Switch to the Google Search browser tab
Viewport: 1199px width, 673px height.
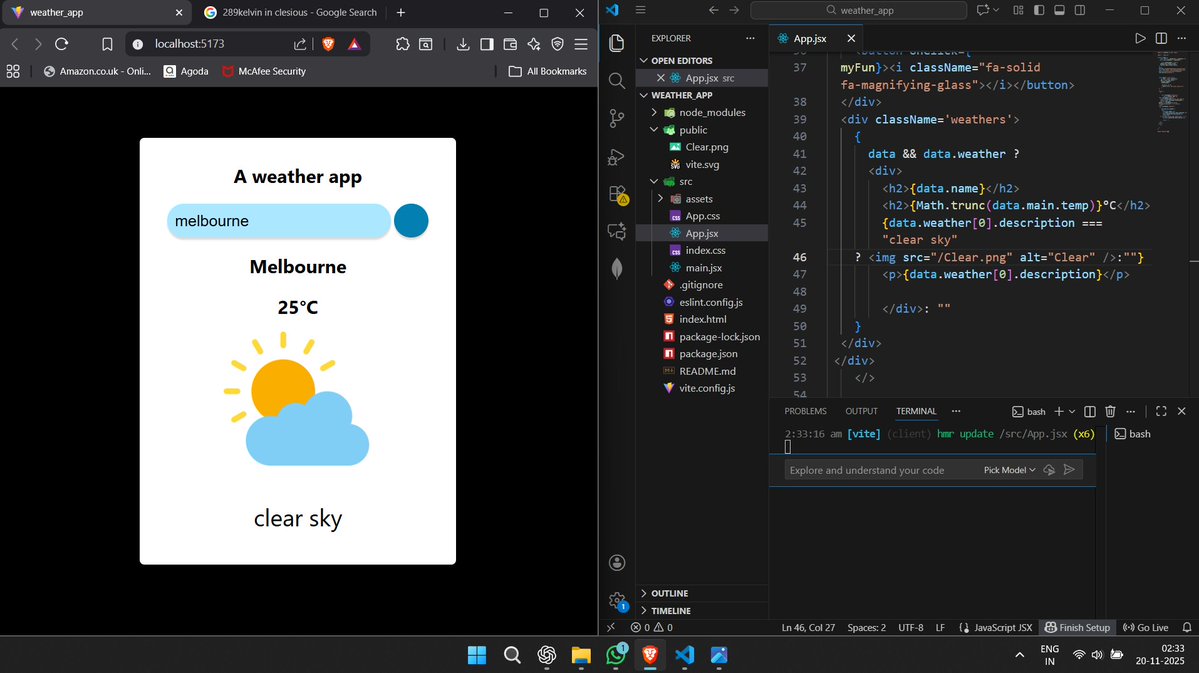pyautogui.click(x=290, y=12)
